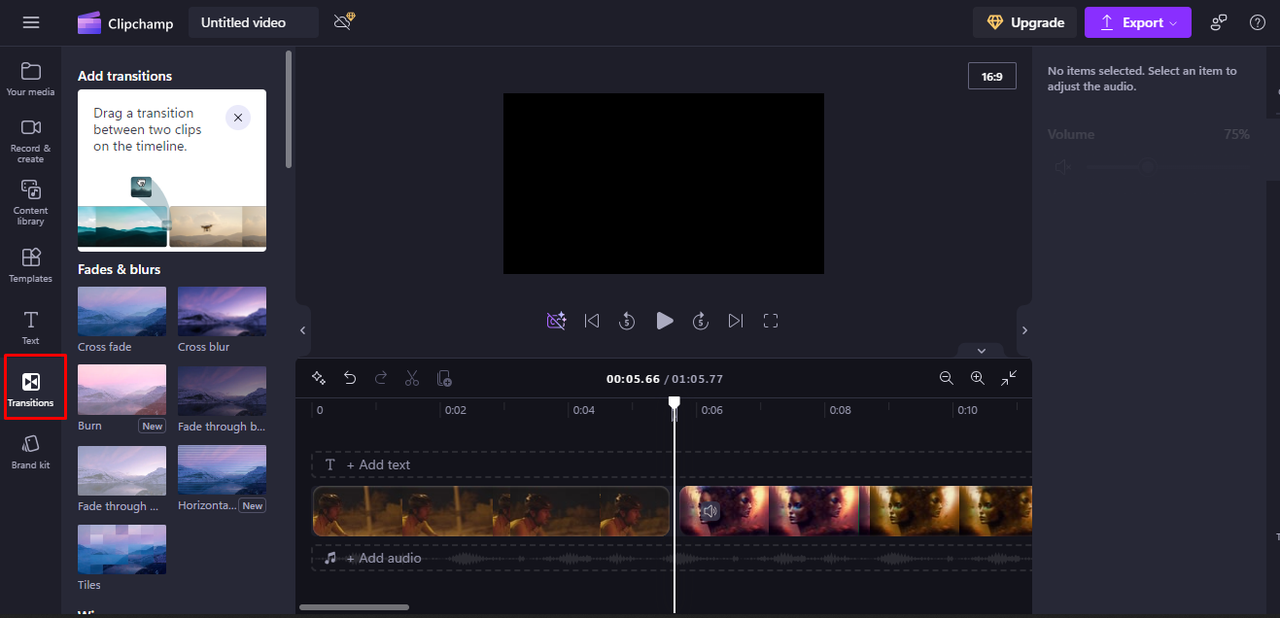Skip to the end of the video

point(736,321)
